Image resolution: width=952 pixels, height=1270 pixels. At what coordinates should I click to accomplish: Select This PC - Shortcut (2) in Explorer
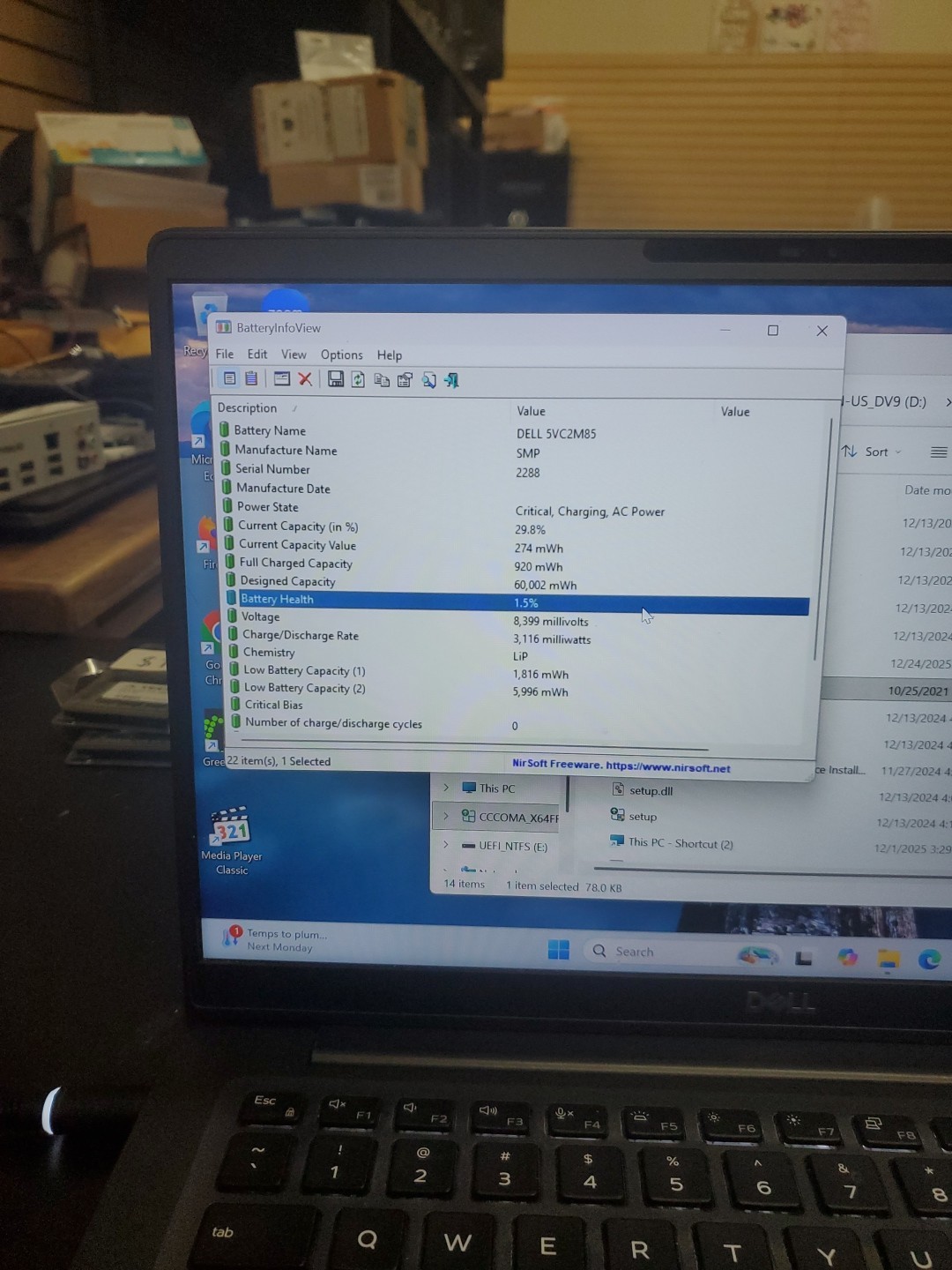(671, 843)
